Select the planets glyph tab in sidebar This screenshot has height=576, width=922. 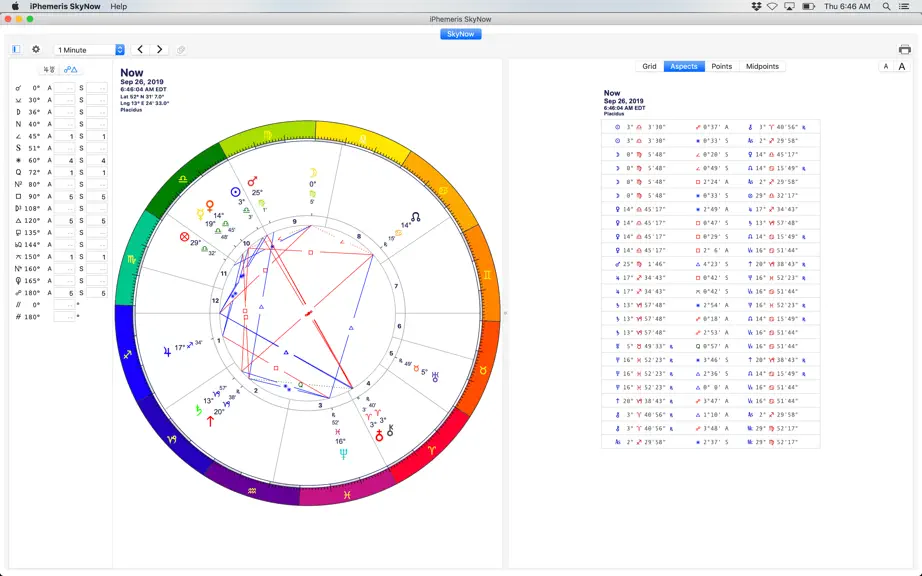click(49, 69)
